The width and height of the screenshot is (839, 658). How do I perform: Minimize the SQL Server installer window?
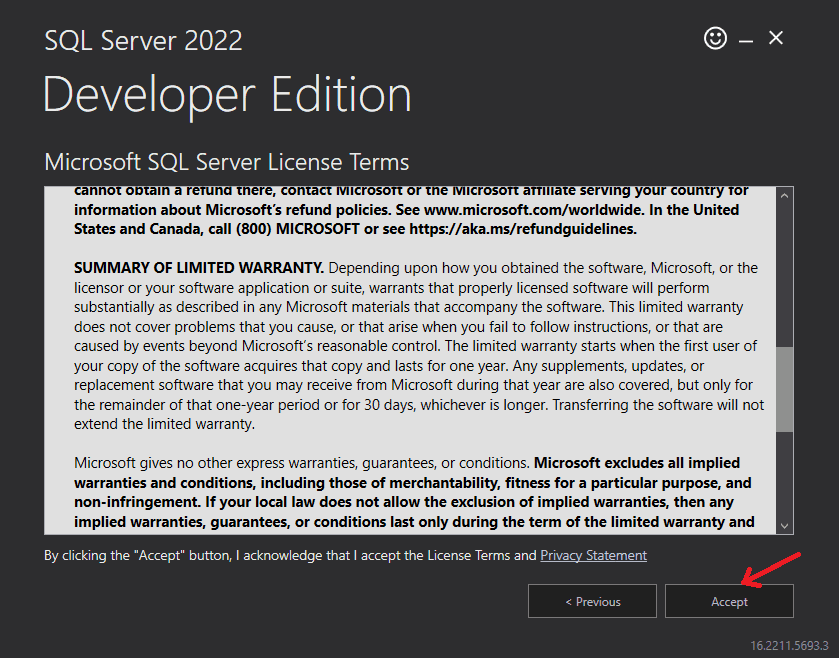(746, 40)
